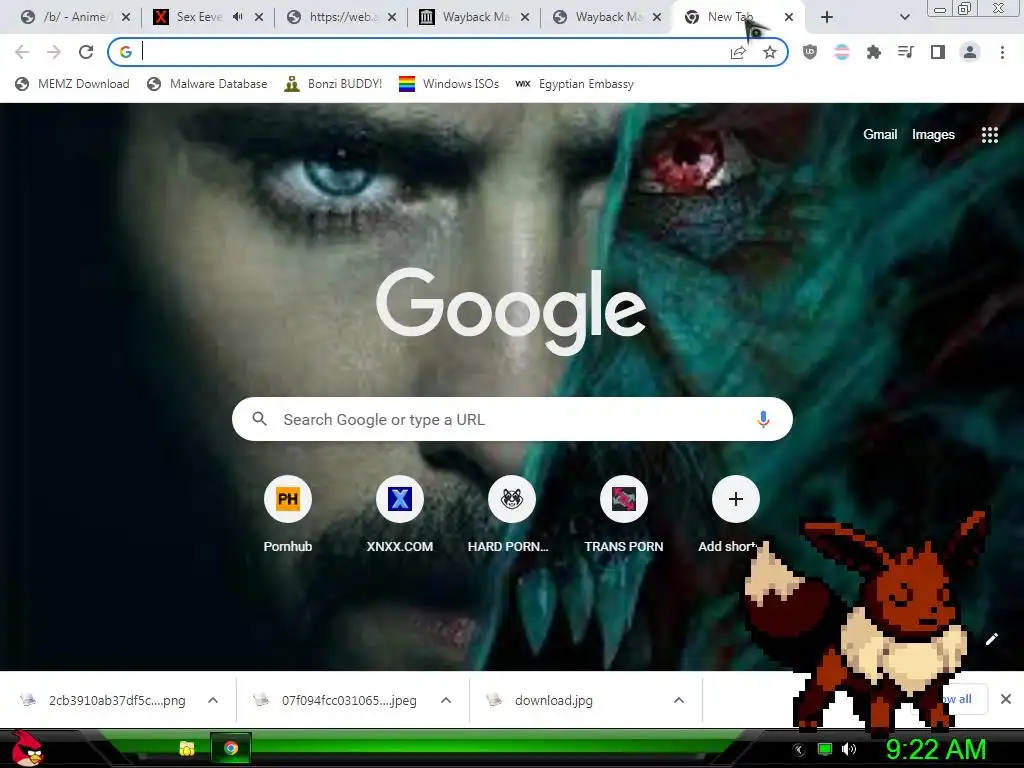Open the media controls toolbar icon
Viewport: 1024px width, 768px height.
906,52
